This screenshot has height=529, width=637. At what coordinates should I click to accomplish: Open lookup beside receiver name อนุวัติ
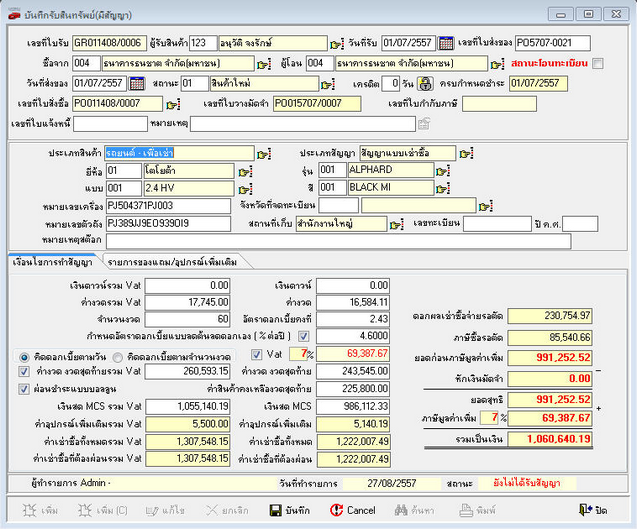pos(337,43)
